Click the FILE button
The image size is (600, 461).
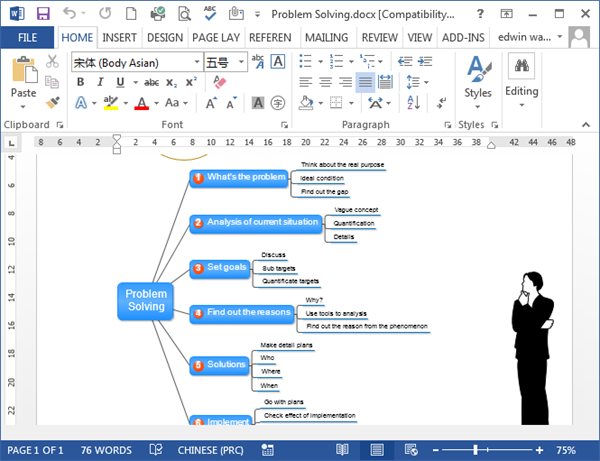[x=27, y=37]
